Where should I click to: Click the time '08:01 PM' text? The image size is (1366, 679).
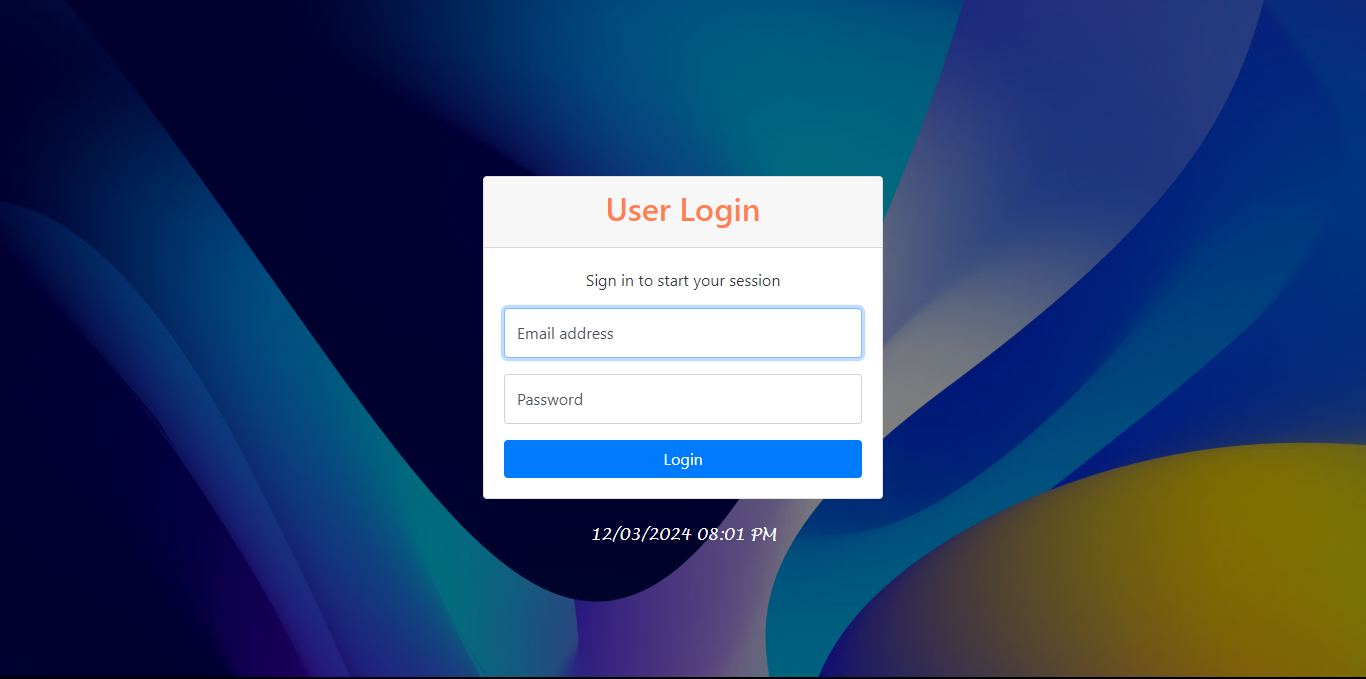coord(737,534)
